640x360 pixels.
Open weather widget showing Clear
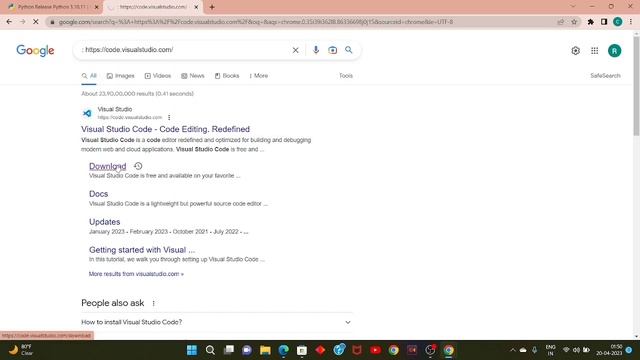[21, 350]
